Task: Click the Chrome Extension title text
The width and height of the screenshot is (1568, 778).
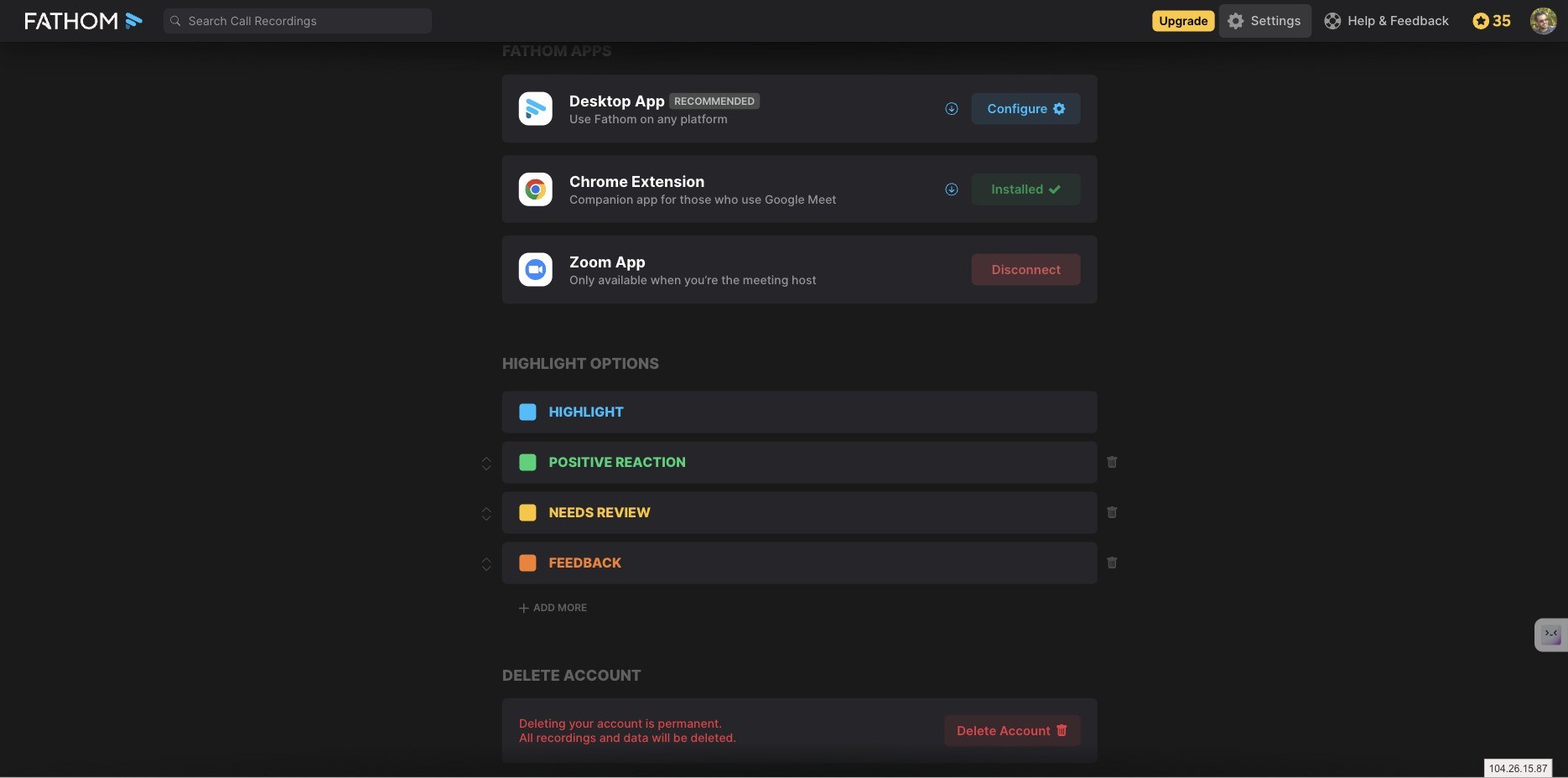Action: [x=636, y=182]
